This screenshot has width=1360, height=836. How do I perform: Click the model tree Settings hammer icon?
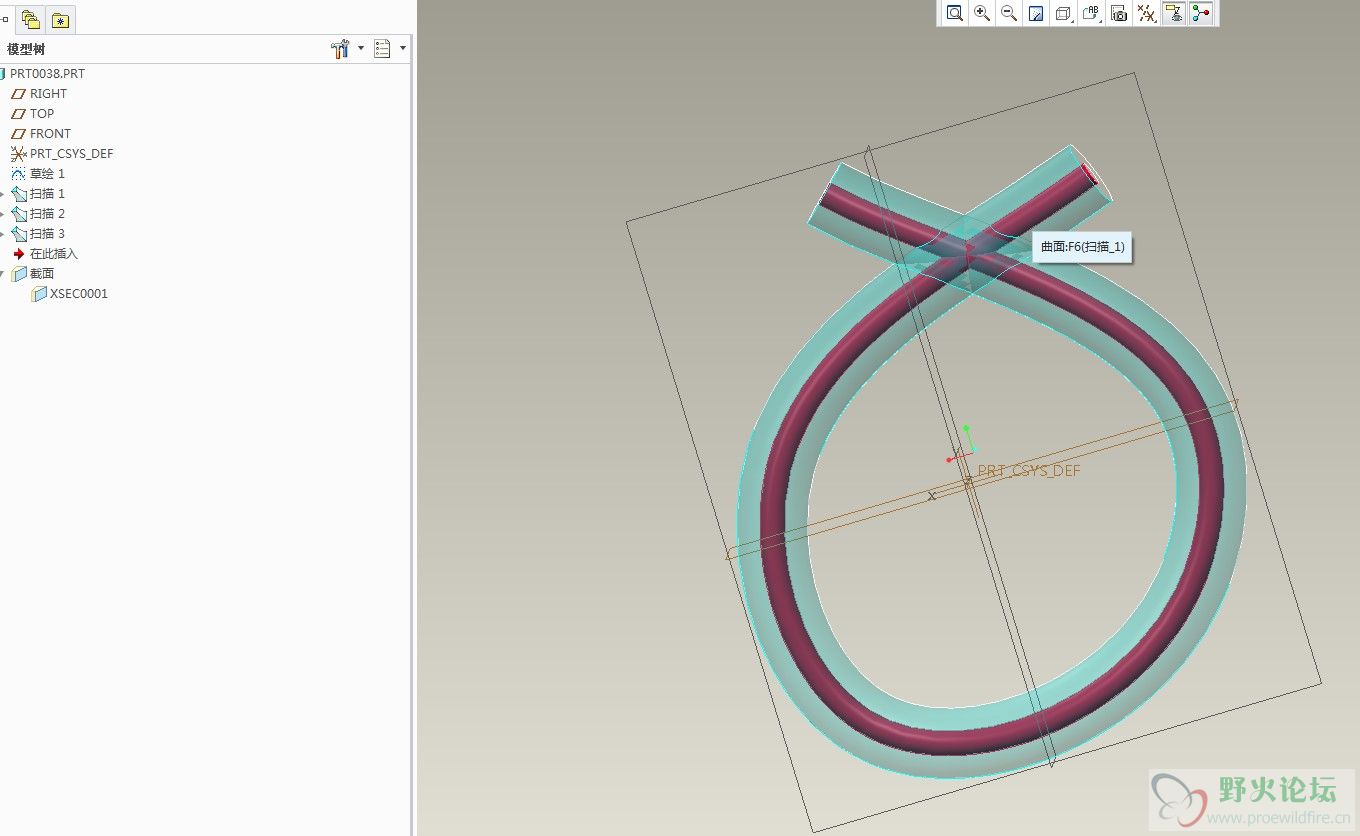point(340,49)
